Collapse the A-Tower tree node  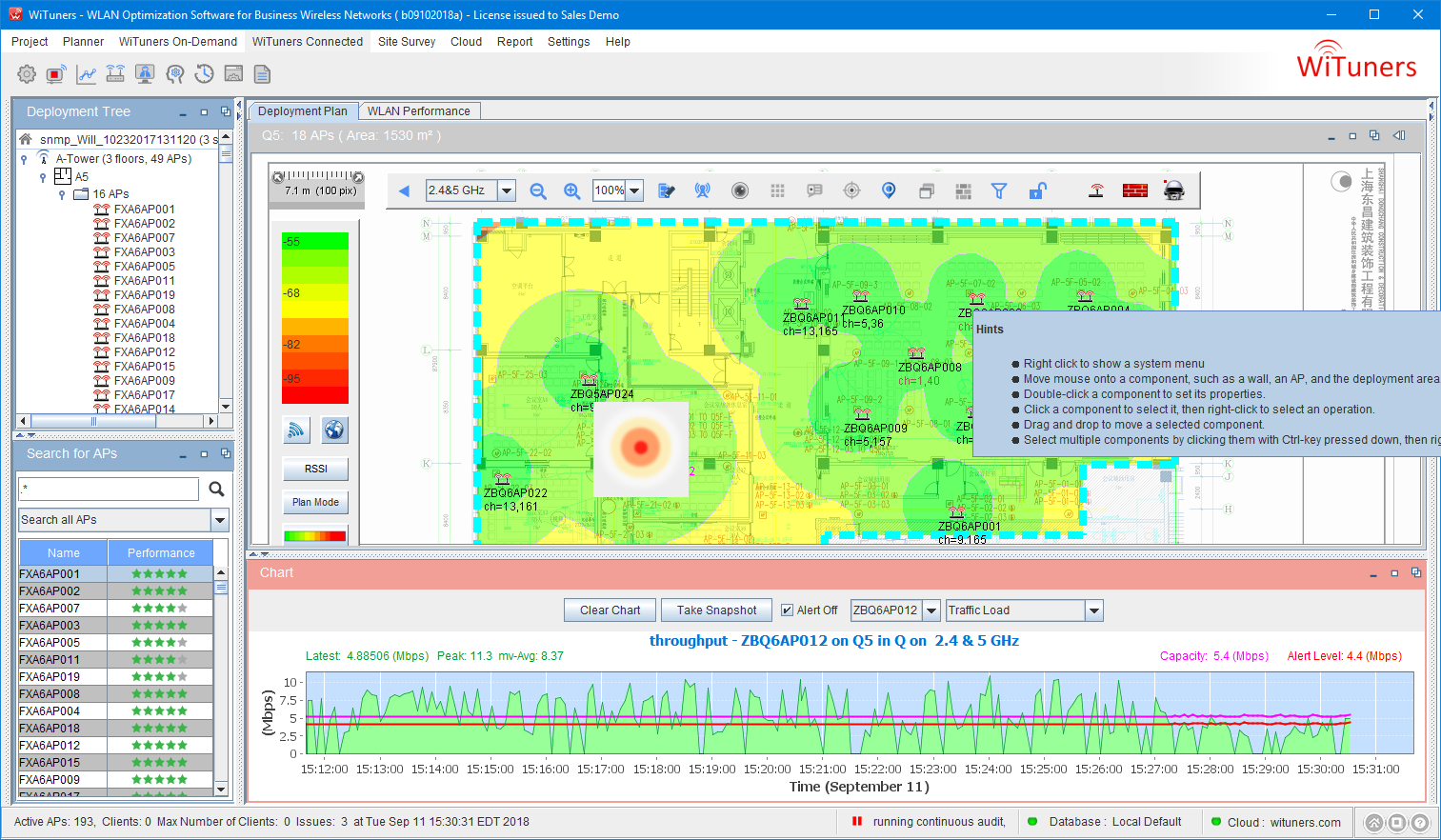click(x=24, y=159)
